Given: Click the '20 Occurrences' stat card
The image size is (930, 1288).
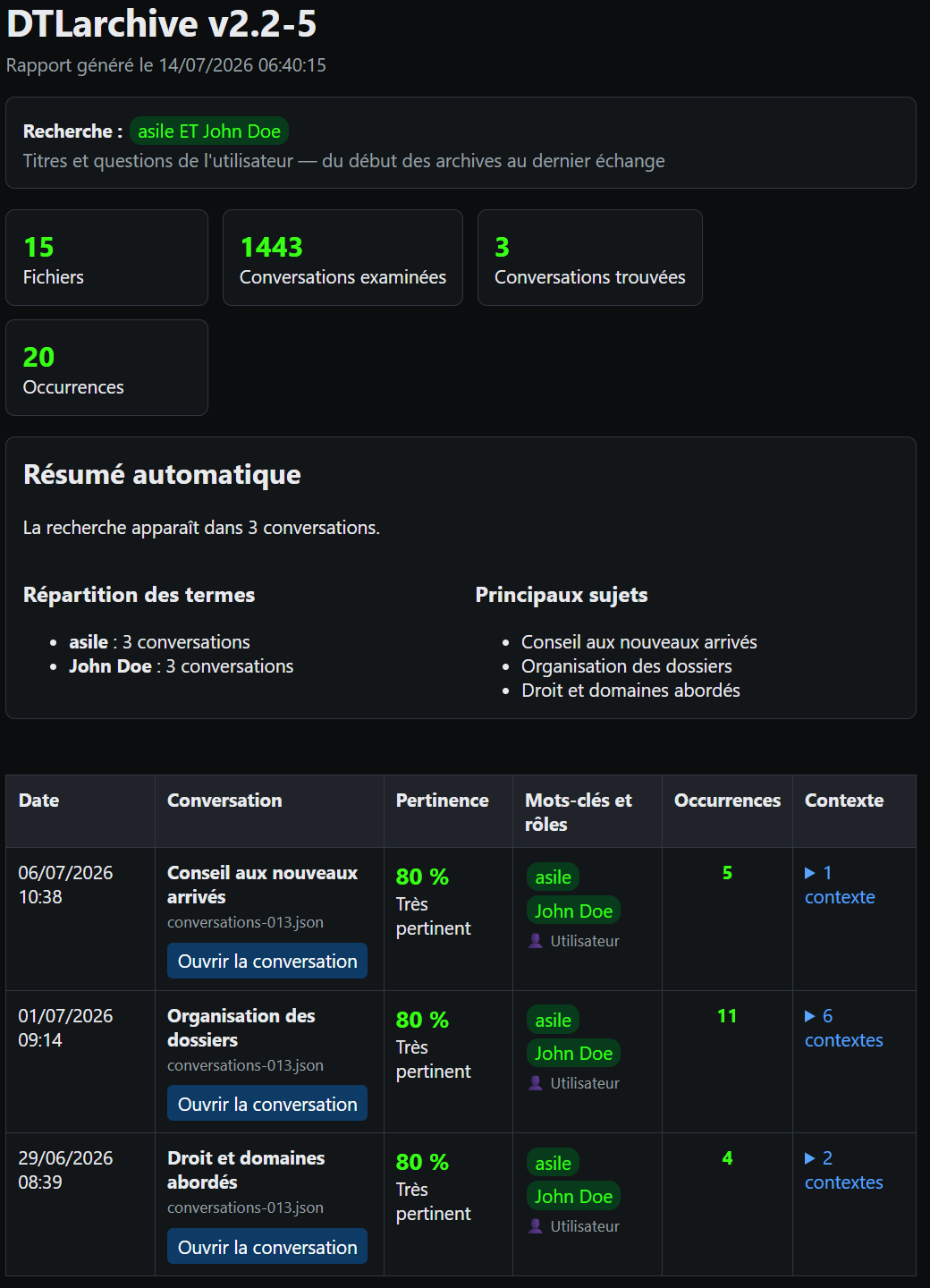Looking at the screenshot, I should pos(107,368).
